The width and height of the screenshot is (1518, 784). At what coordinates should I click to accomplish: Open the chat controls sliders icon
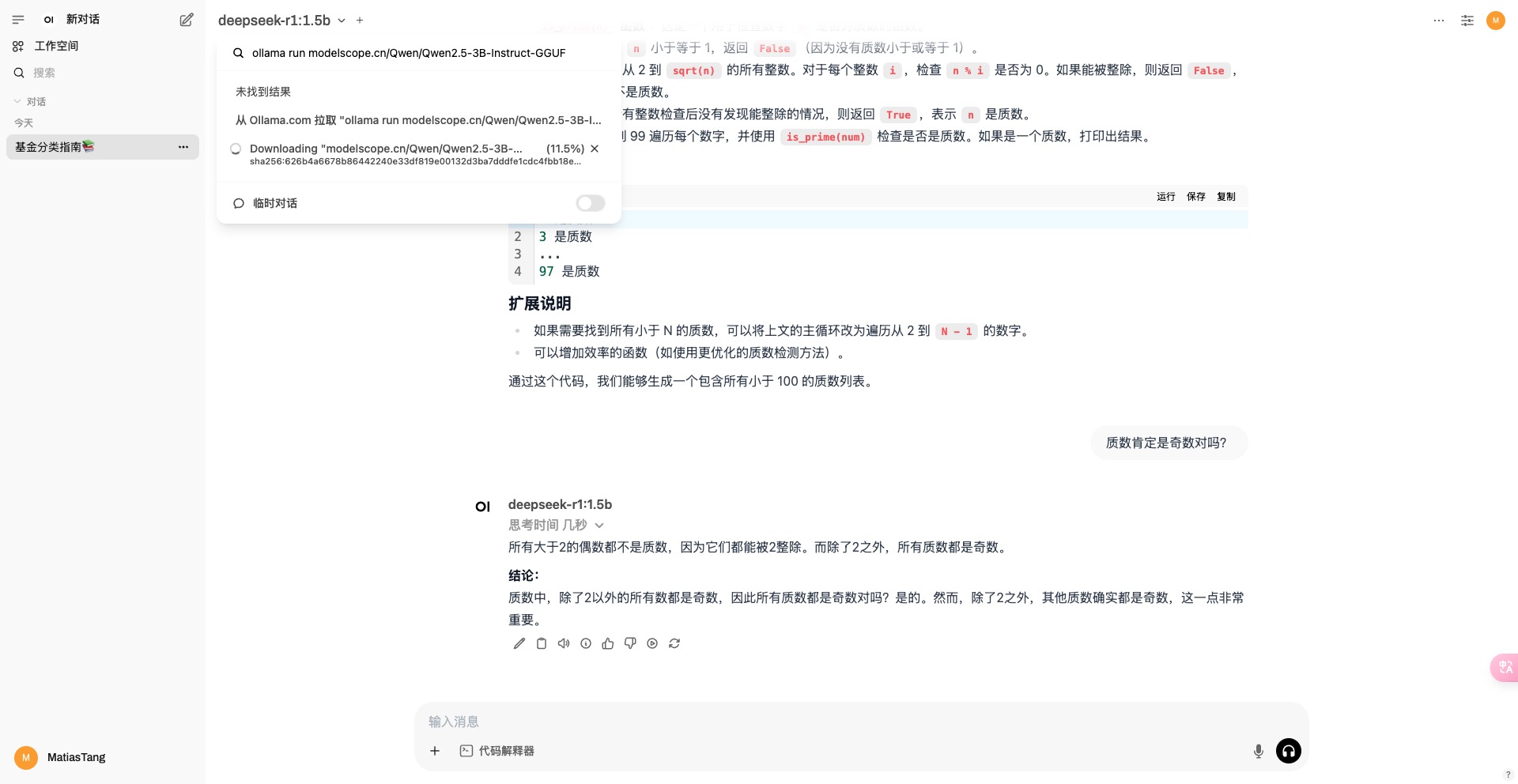tap(1467, 21)
